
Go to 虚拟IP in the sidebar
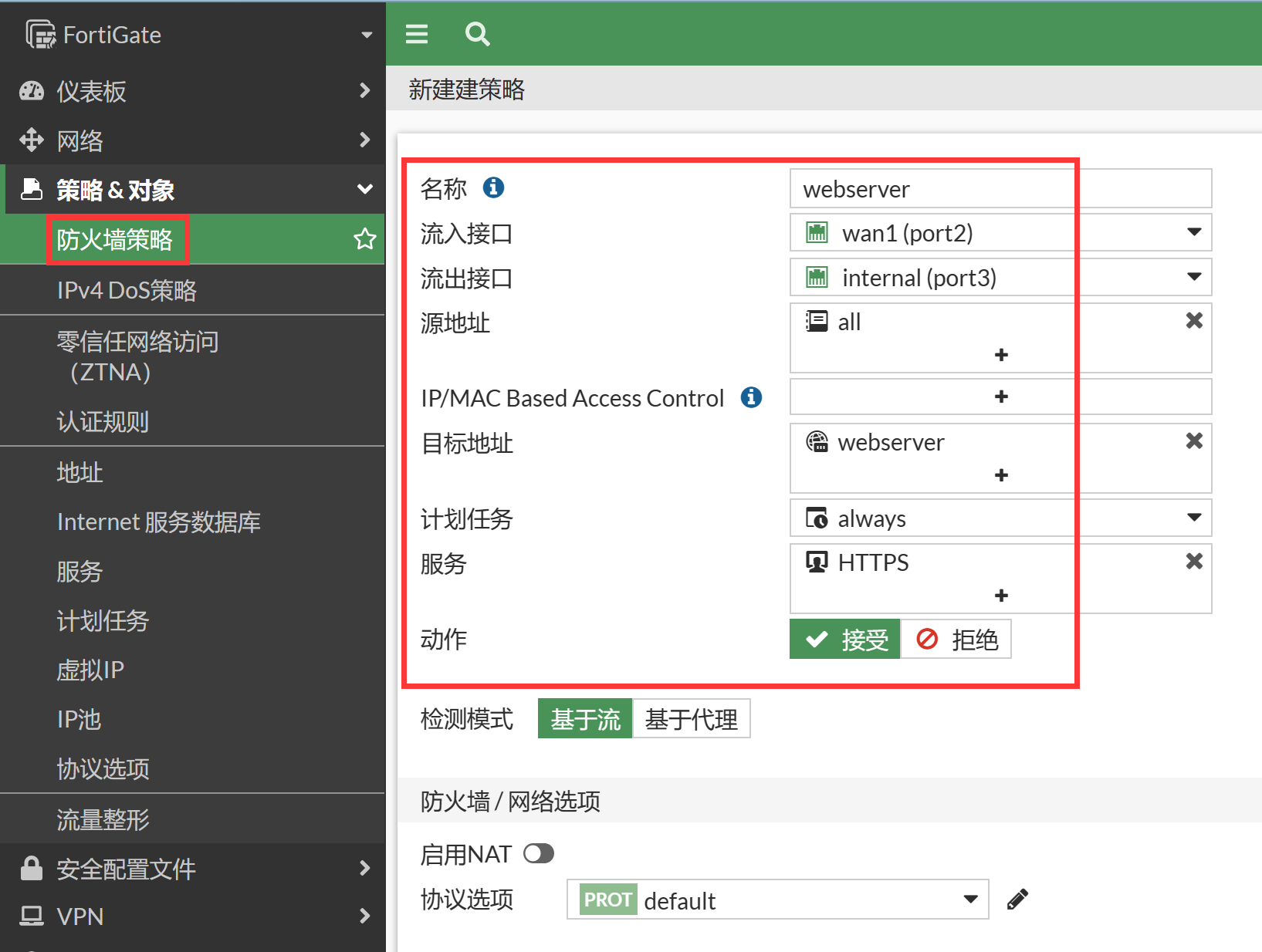click(90, 670)
